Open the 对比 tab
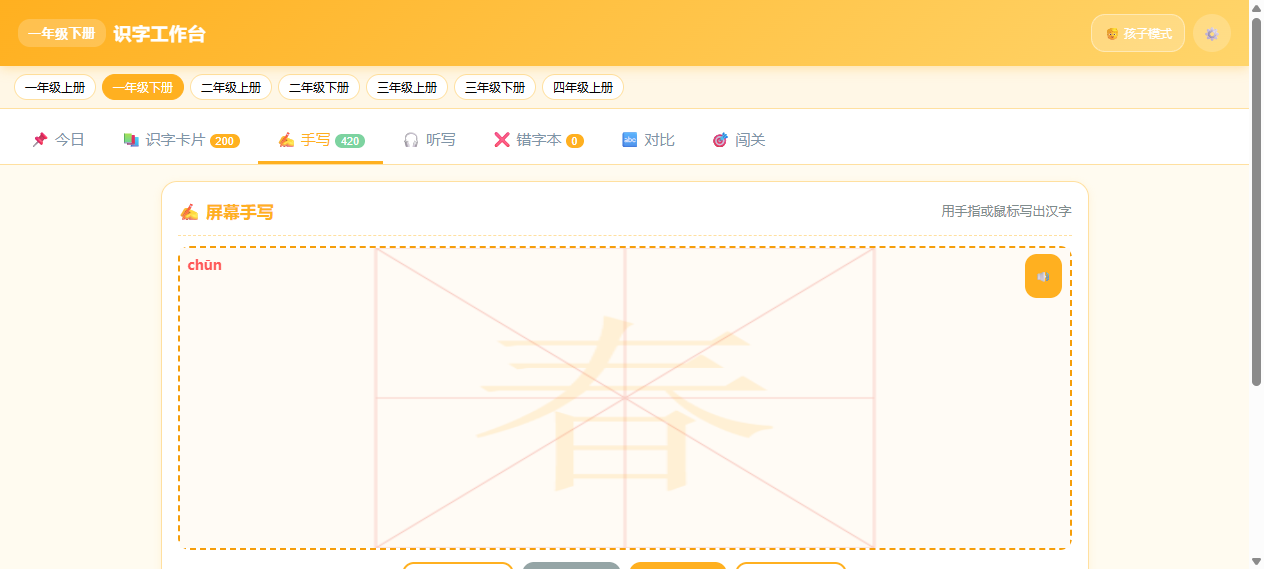The height and width of the screenshot is (569, 1264). [648, 140]
